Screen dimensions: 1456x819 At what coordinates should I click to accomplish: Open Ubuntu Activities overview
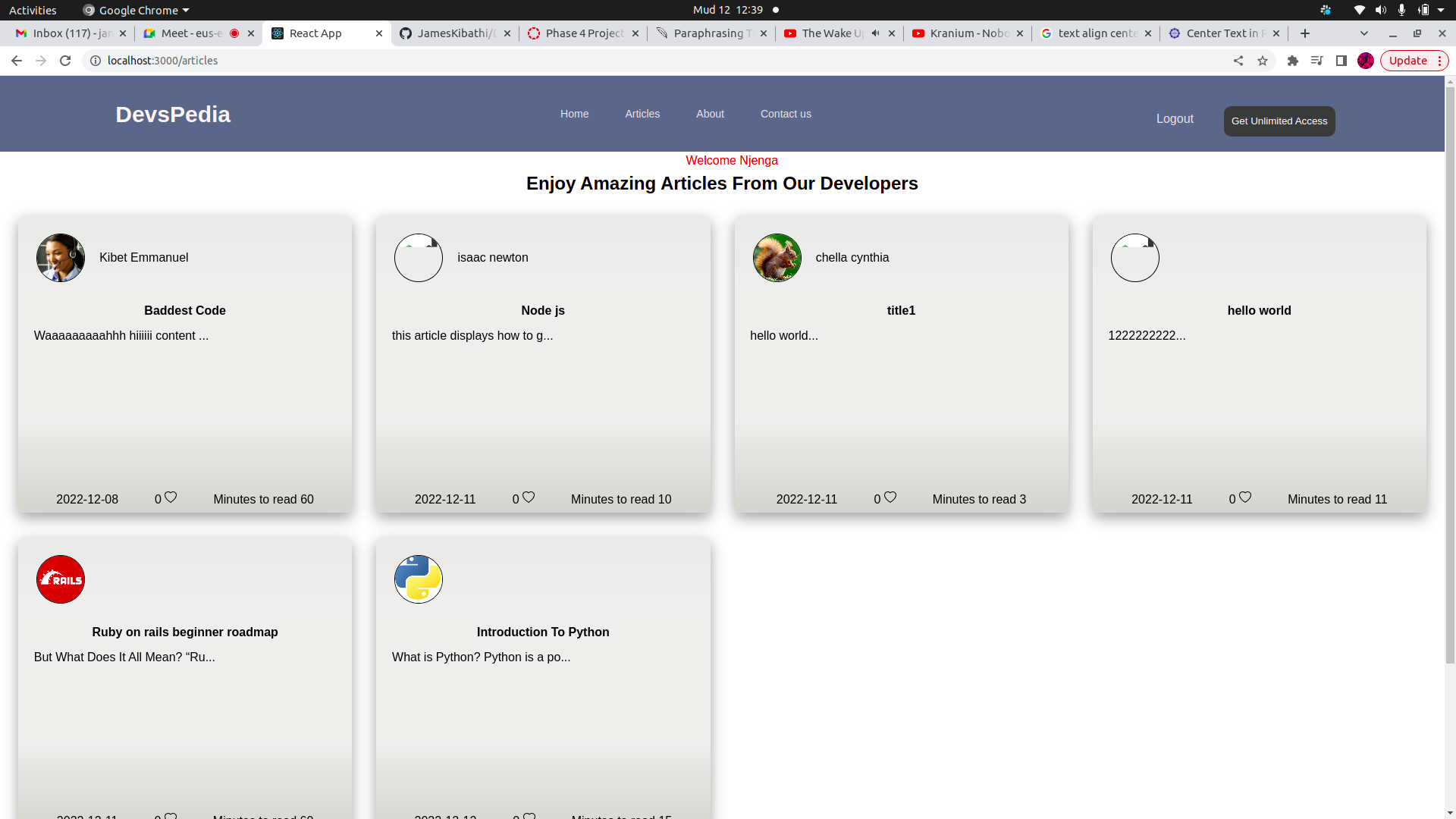[33, 10]
